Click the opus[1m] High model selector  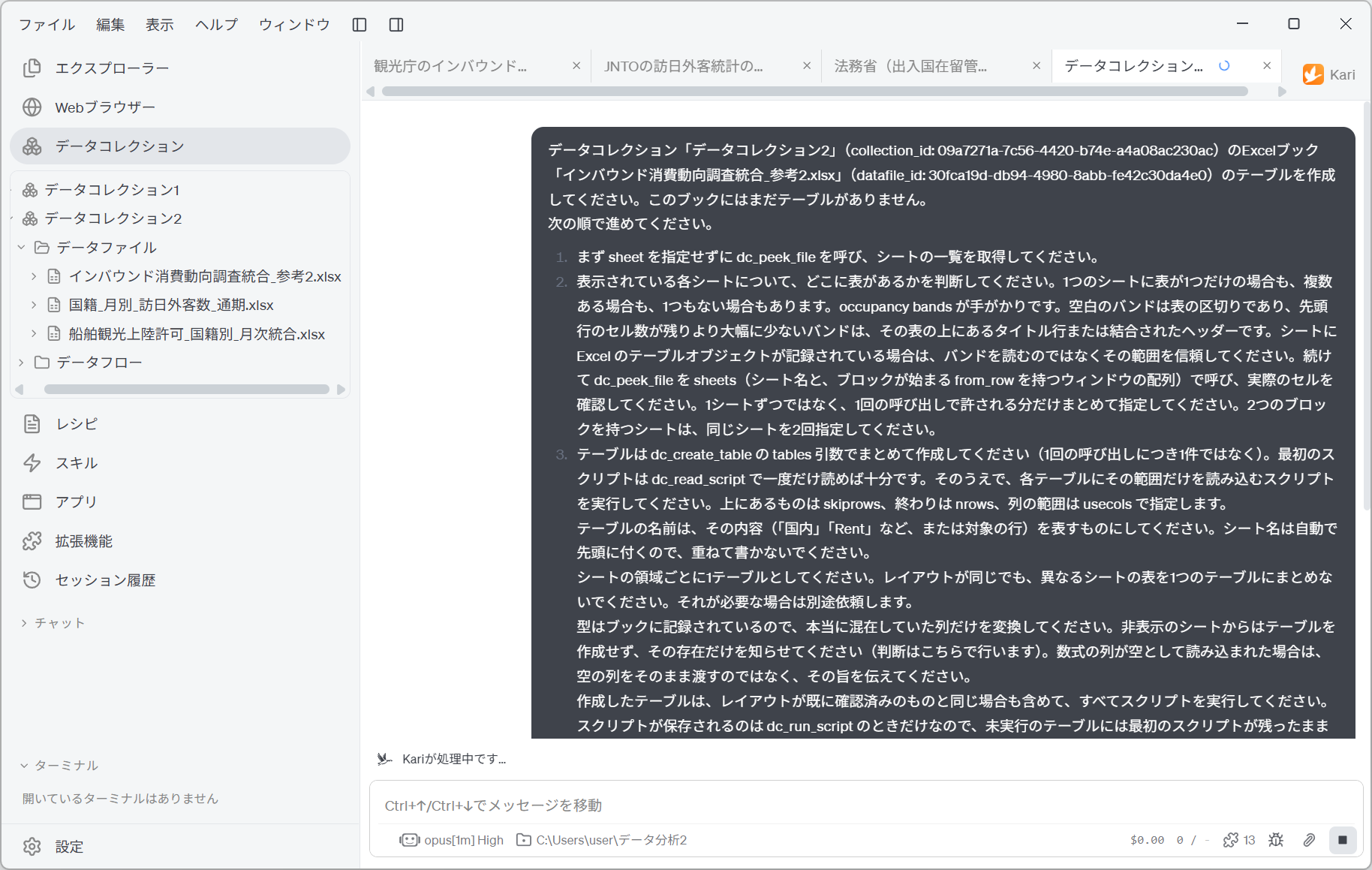452,840
